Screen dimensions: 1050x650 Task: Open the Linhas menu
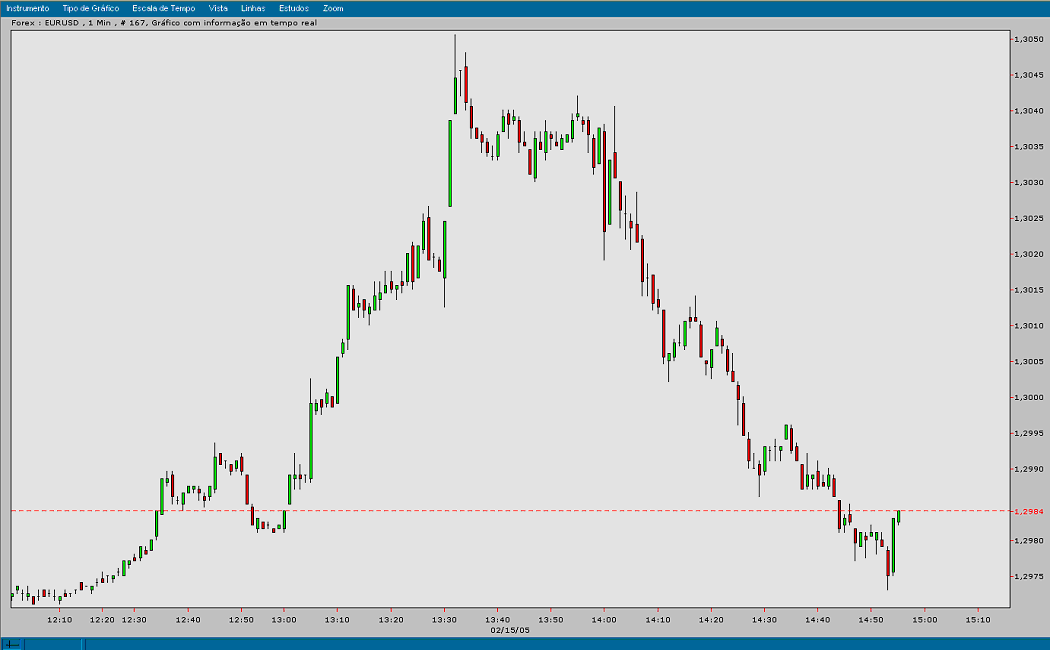(252, 7)
